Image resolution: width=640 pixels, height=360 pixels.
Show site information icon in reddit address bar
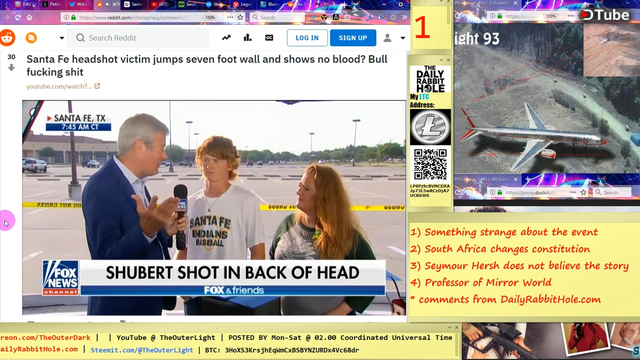(x=66, y=17)
